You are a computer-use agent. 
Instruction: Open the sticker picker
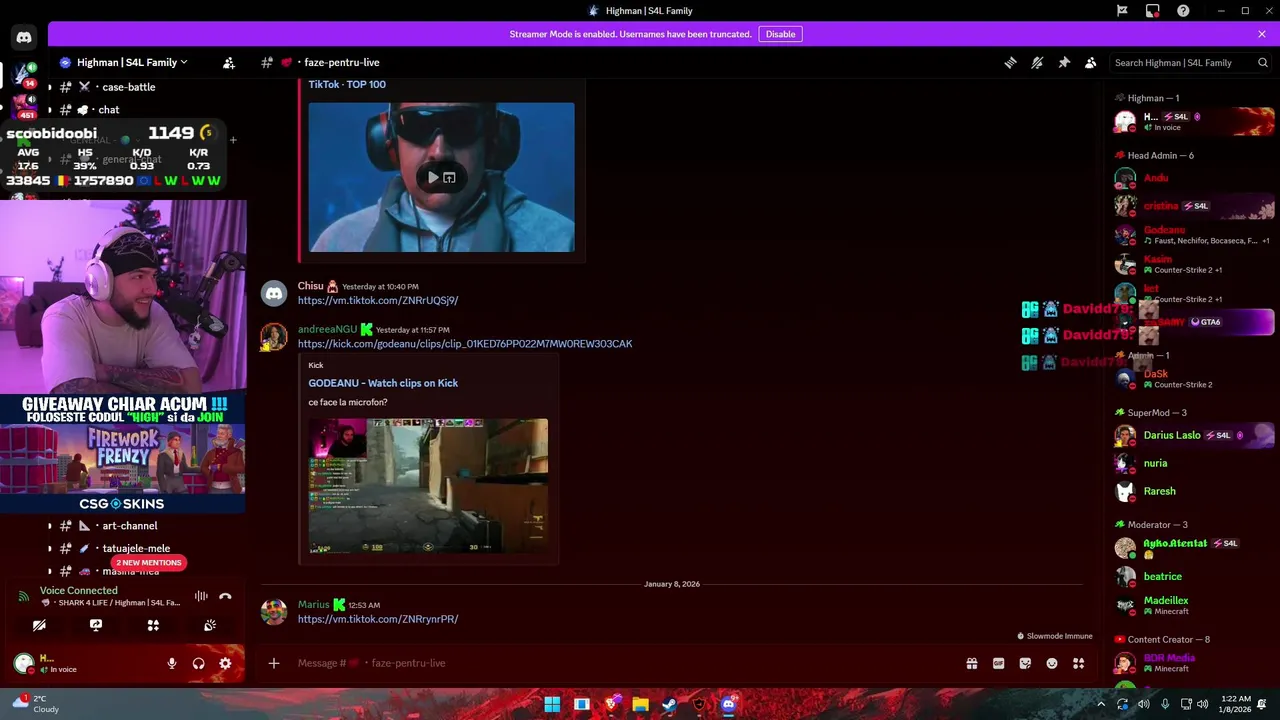[x=1025, y=663]
